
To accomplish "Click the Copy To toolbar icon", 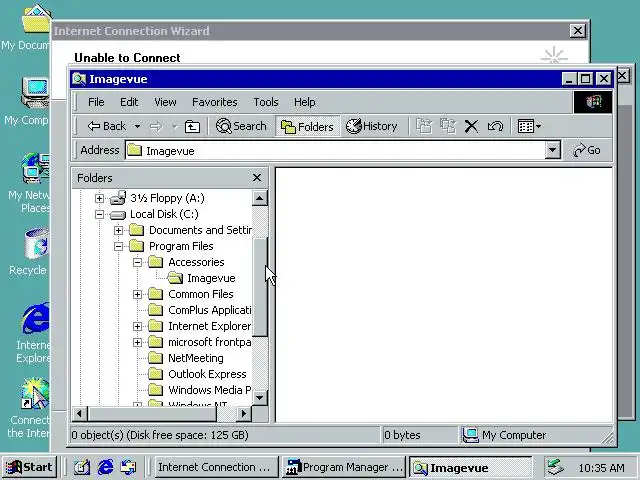I will pos(448,126).
